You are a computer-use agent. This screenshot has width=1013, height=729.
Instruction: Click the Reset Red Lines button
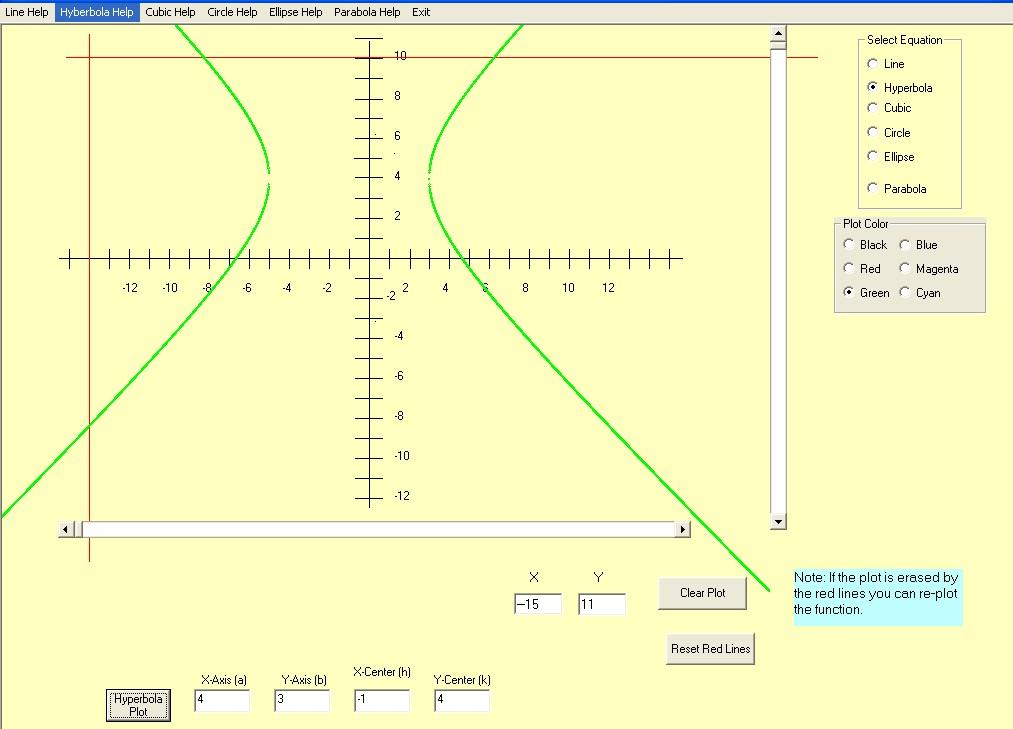[711, 649]
